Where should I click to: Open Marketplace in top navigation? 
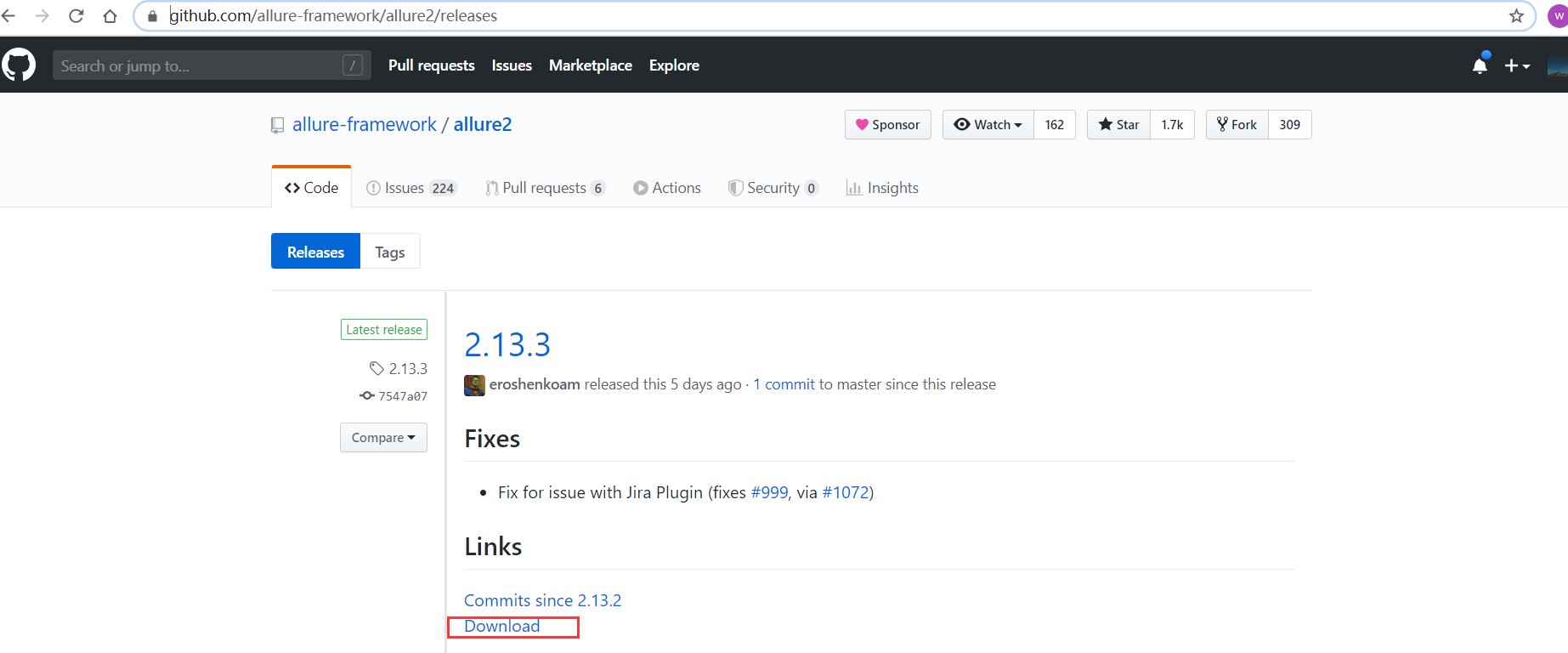click(591, 65)
